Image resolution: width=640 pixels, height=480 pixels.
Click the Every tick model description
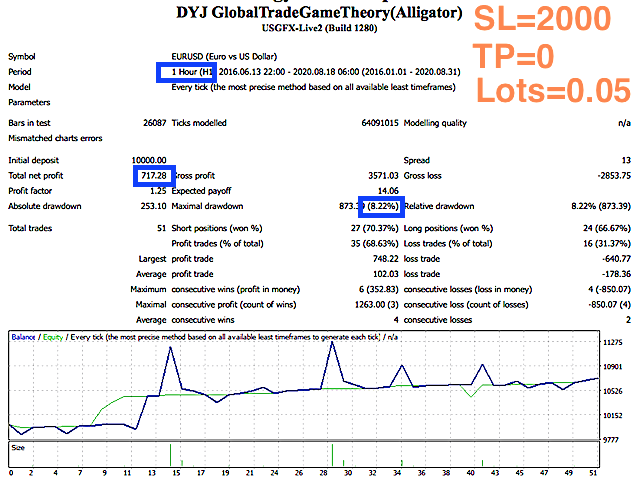(x=313, y=87)
